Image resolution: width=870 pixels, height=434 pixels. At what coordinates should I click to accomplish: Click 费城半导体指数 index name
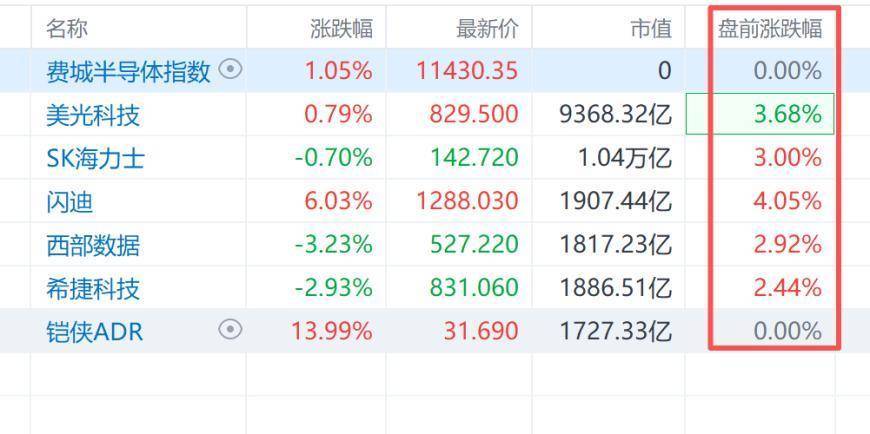(128, 71)
